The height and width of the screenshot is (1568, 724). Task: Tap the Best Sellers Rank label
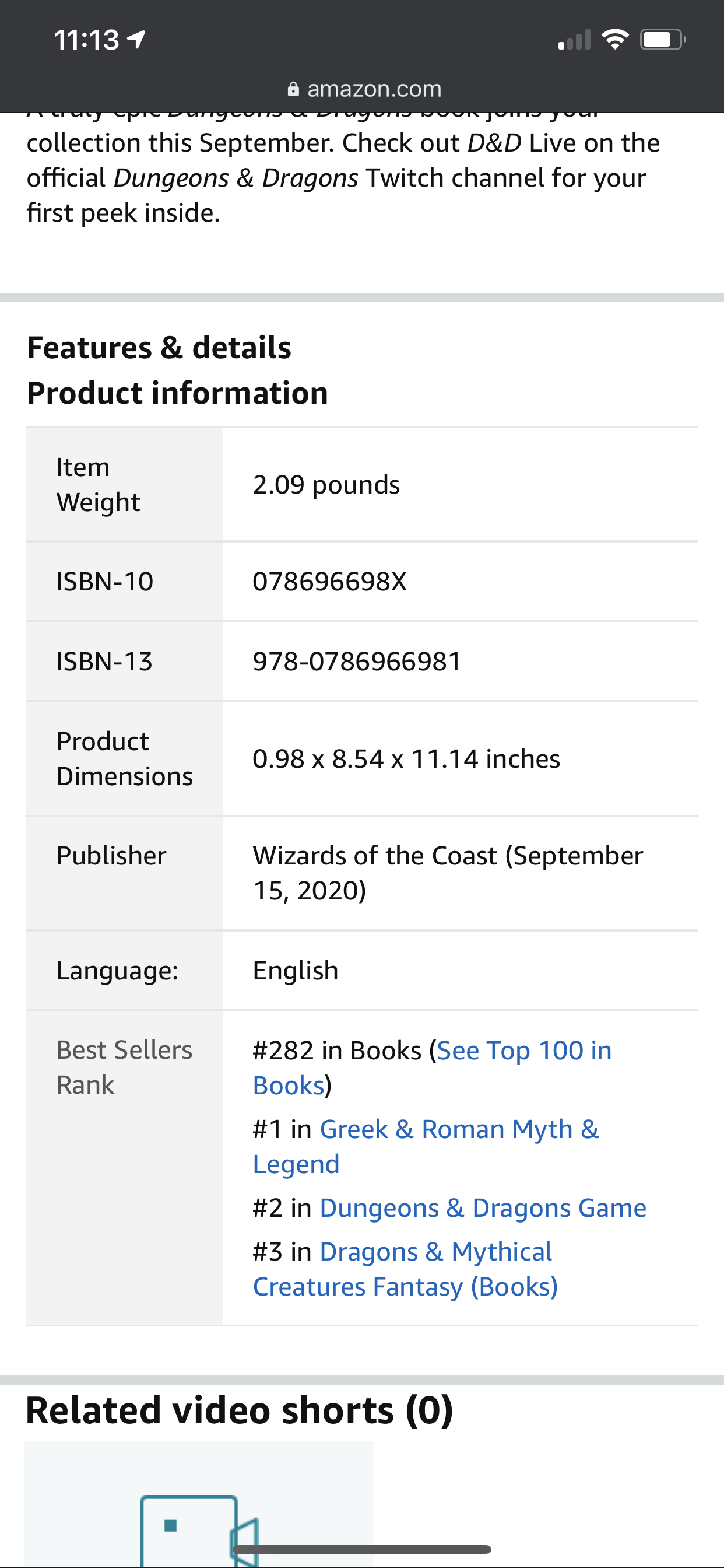[x=124, y=1067]
